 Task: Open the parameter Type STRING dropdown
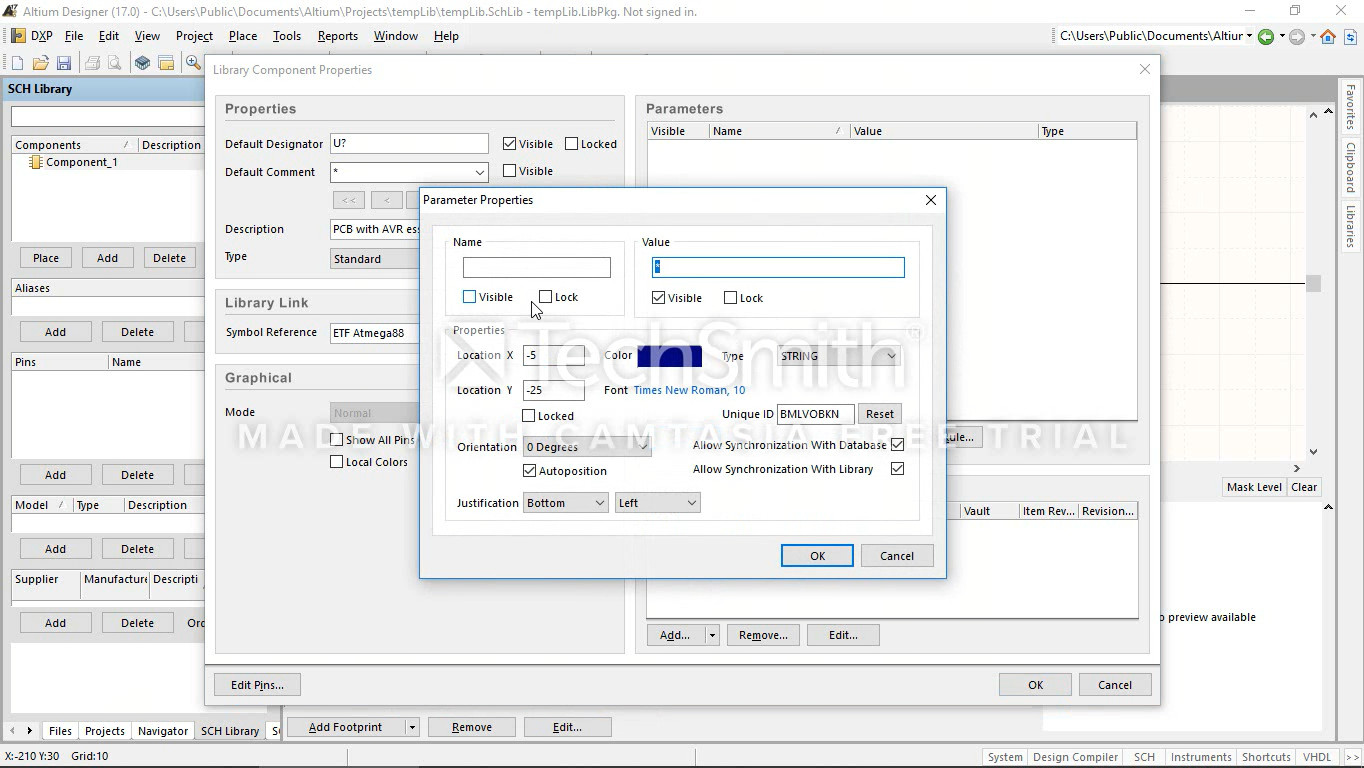838,356
